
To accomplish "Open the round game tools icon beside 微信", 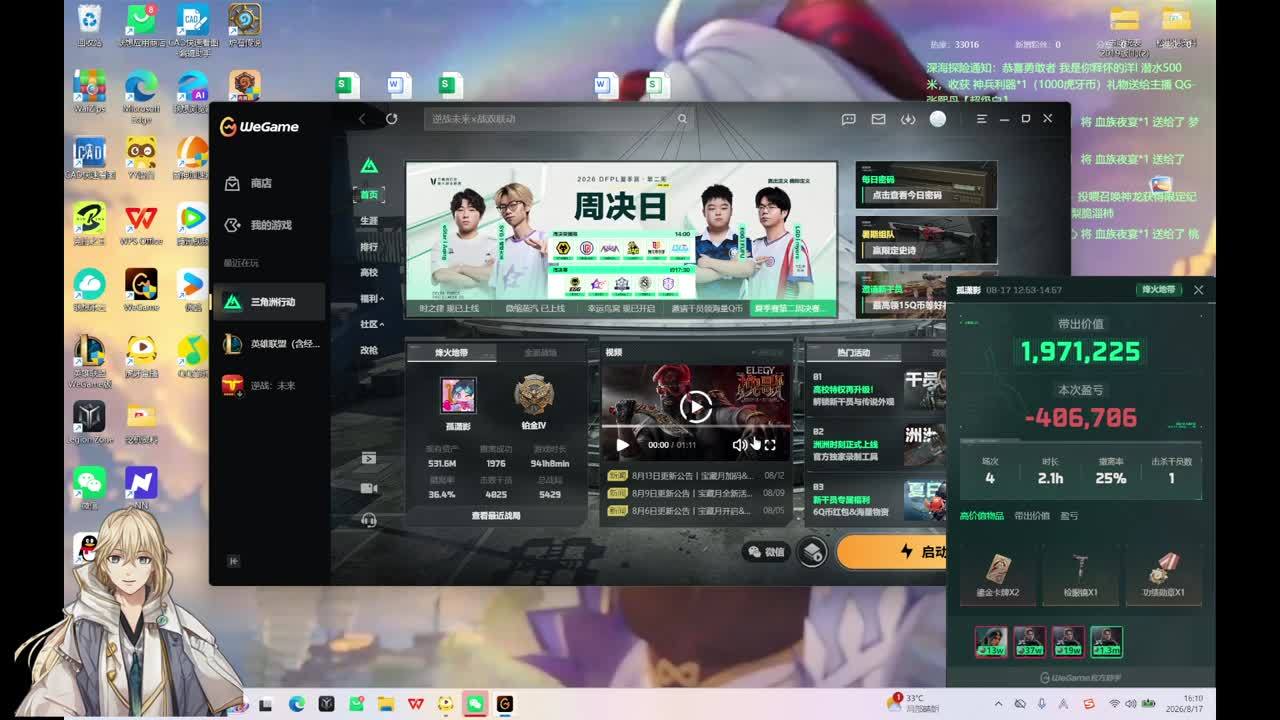I will click(813, 552).
